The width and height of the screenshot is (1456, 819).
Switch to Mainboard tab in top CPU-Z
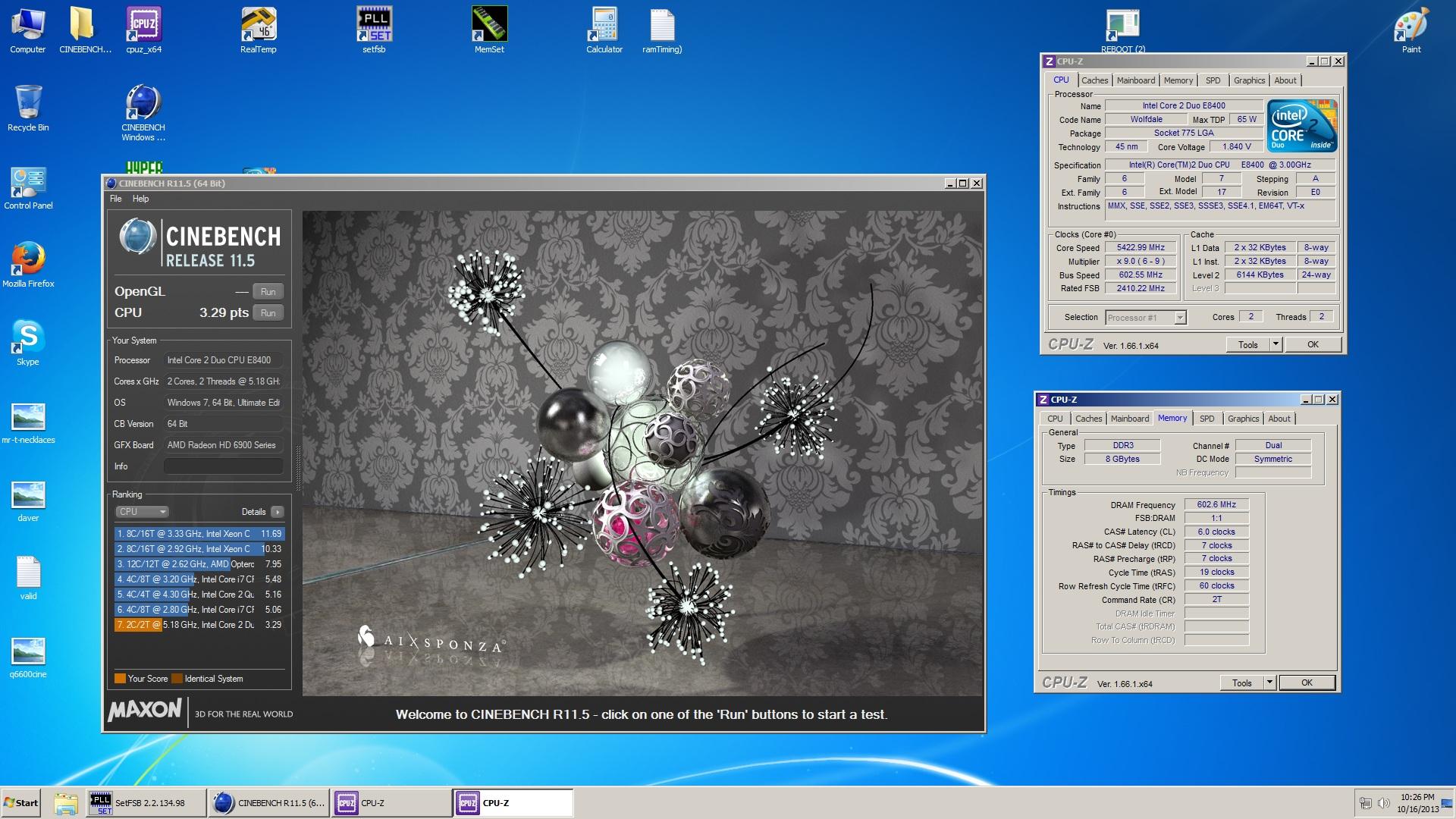[1136, 80]
